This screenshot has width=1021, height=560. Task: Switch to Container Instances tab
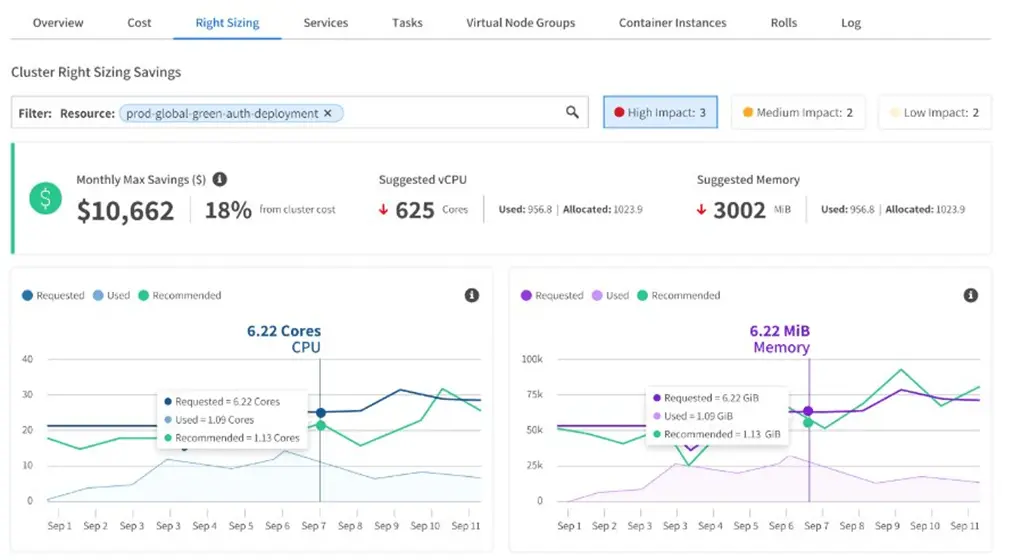(x=672, y=23)
